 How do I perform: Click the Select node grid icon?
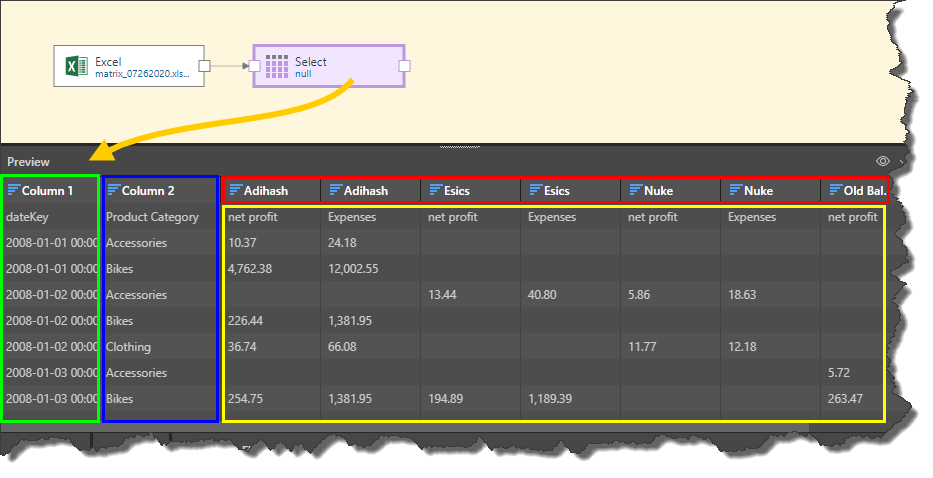tap(277, 66)
